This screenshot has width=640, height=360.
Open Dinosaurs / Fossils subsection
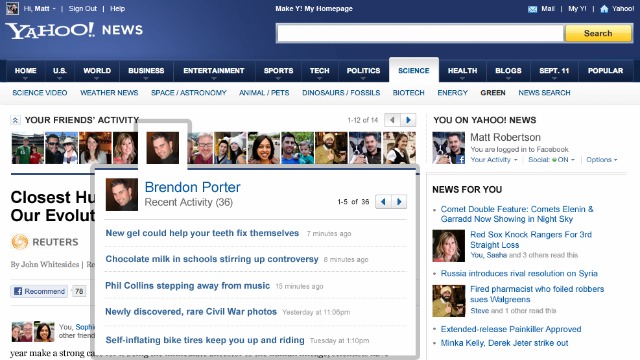341,93
